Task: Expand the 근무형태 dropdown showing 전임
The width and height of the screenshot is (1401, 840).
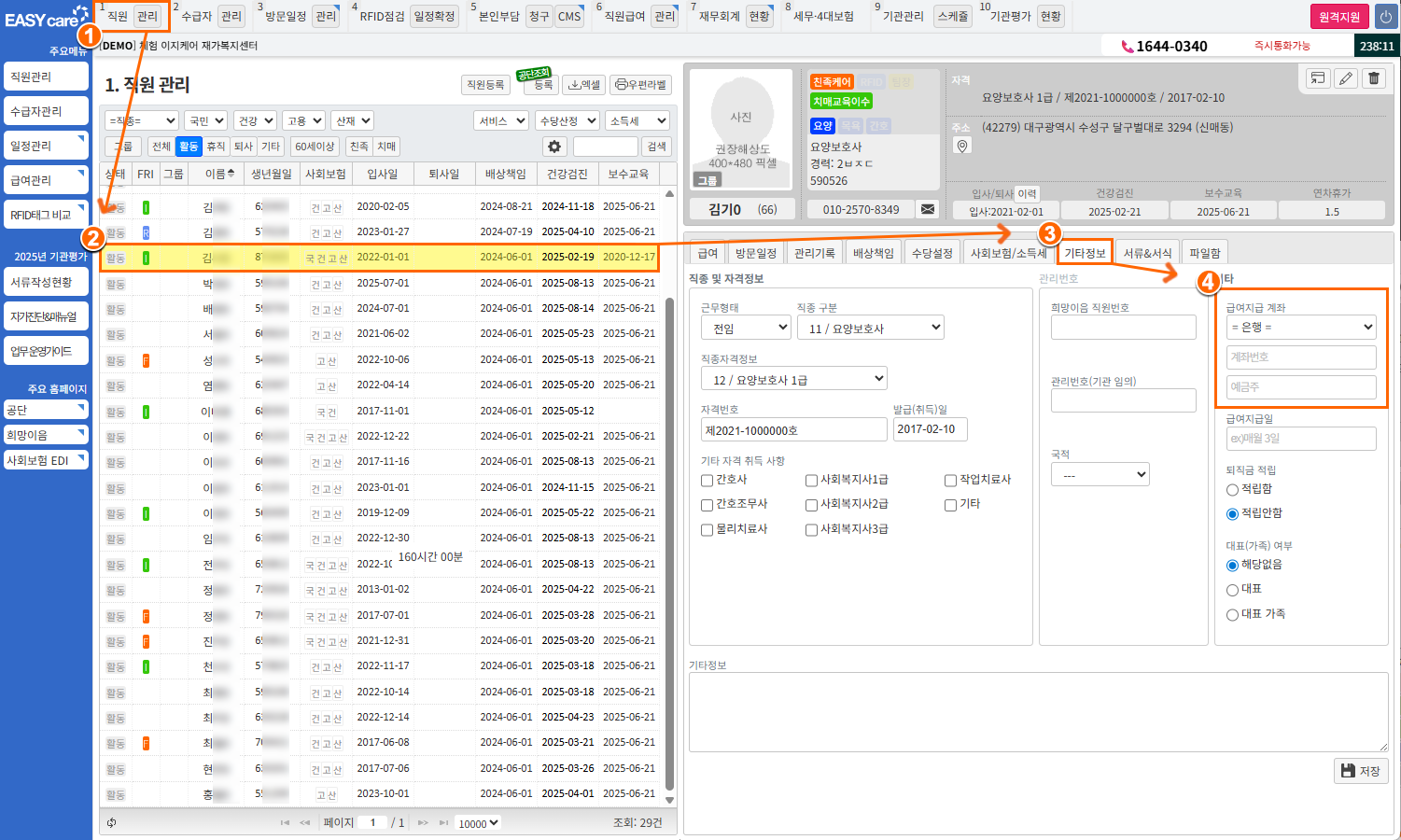Action: tap(745, 328)
